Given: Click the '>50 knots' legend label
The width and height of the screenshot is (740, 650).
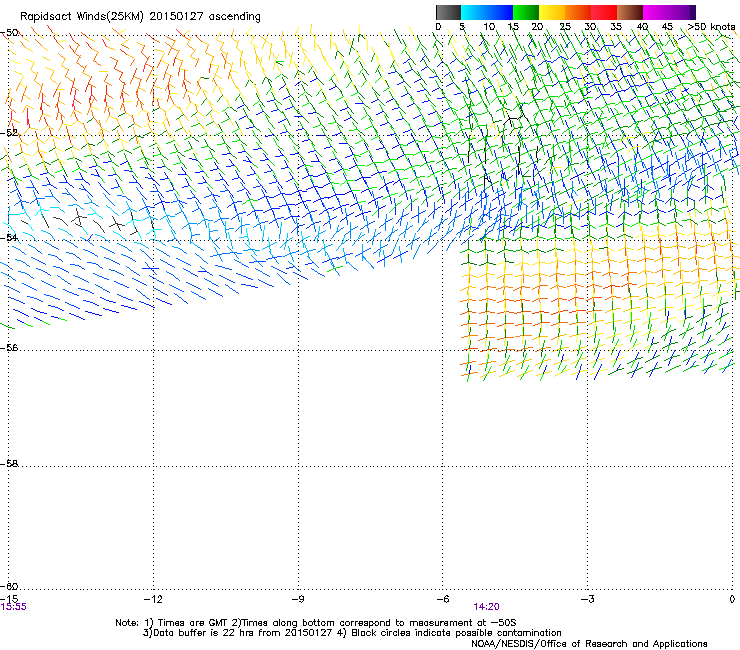Looking at the screenshot, I should [x=711, y=27].
